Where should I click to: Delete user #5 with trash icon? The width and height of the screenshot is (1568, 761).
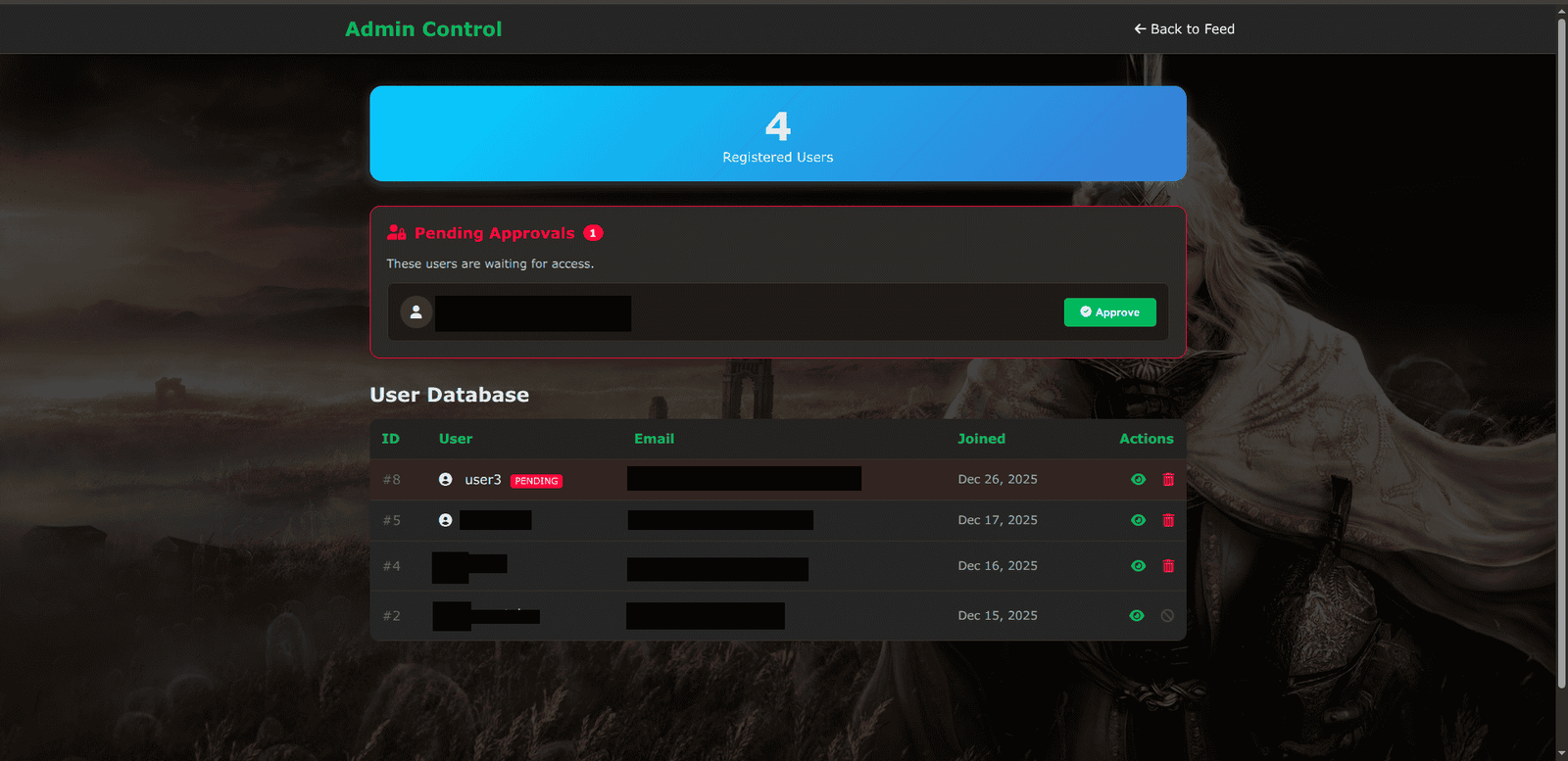pyautogui.click(x=1168, y=521)
